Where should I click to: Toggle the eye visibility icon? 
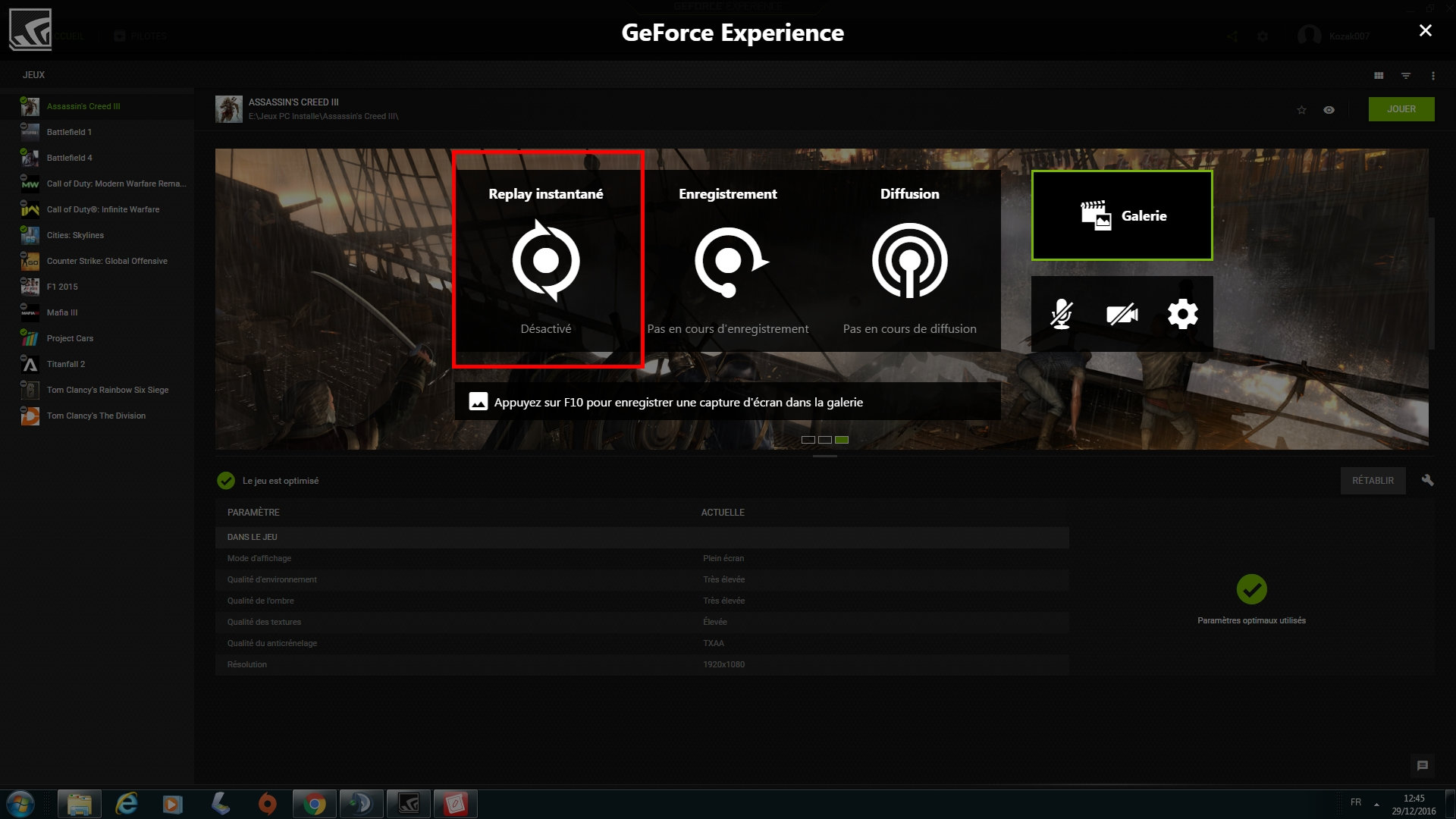pos(1329,110)
